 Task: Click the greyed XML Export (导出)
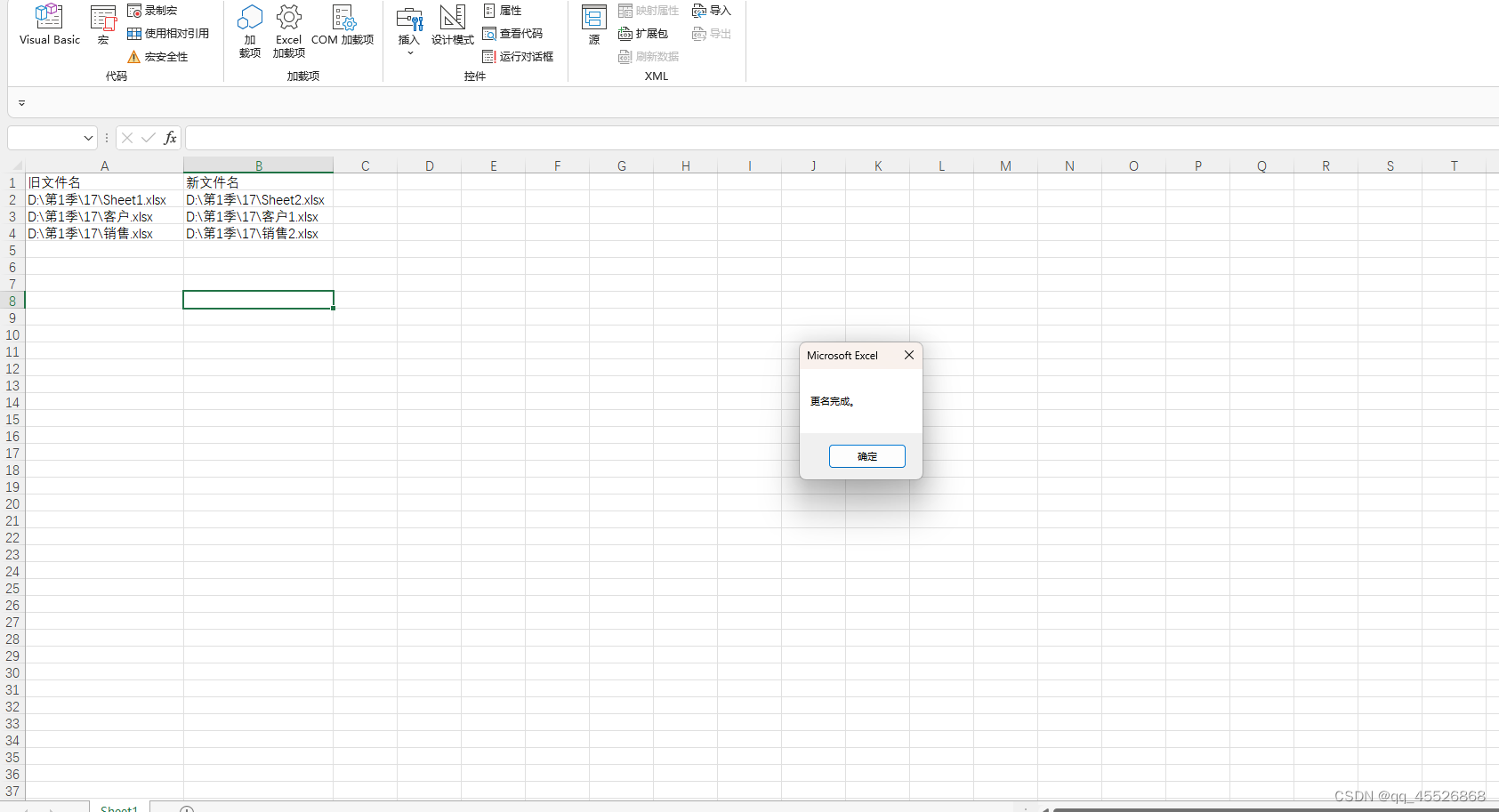click(x=712, y=34)
